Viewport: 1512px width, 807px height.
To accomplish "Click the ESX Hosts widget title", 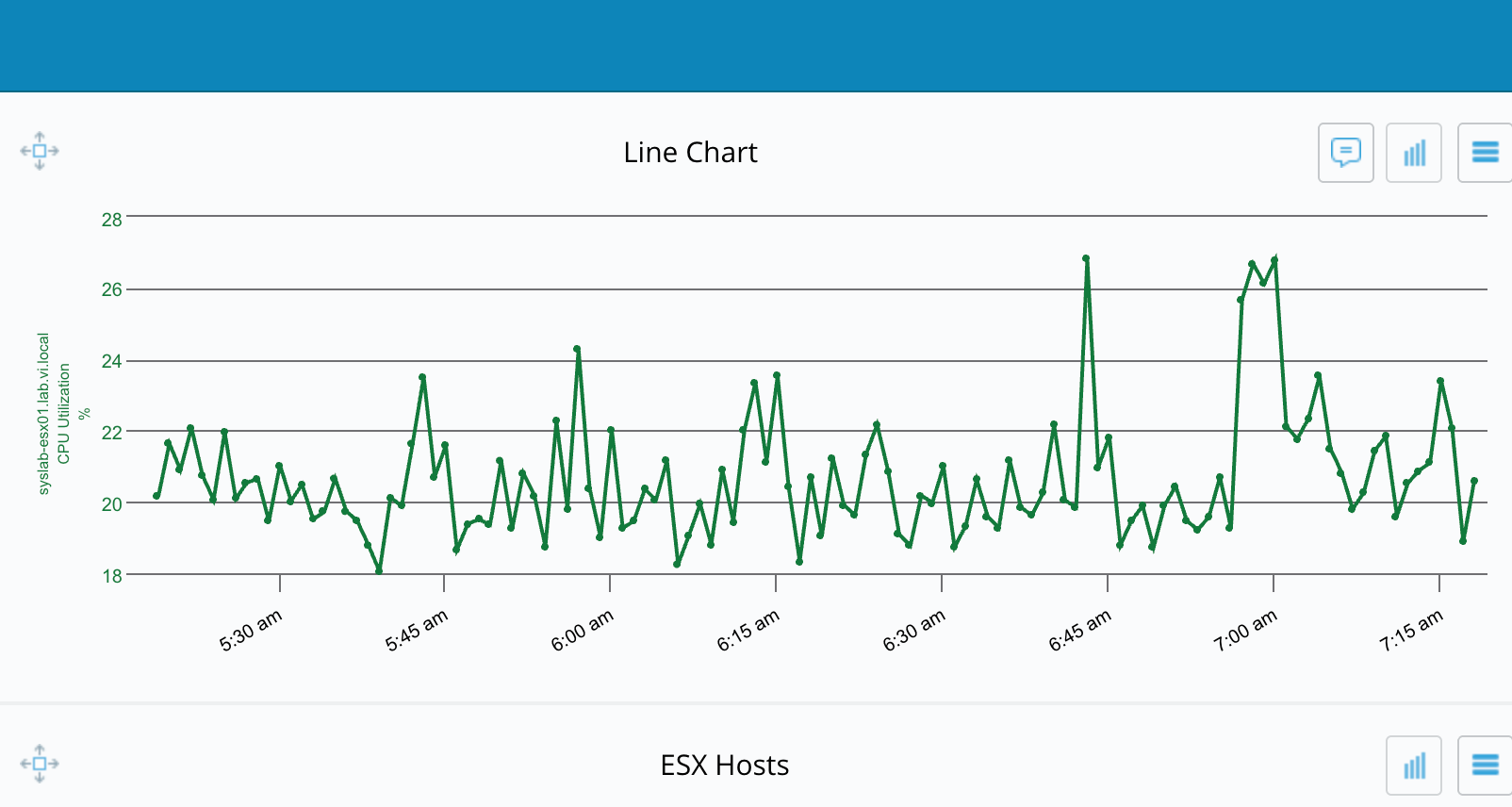I will click(x=724, y=766).
